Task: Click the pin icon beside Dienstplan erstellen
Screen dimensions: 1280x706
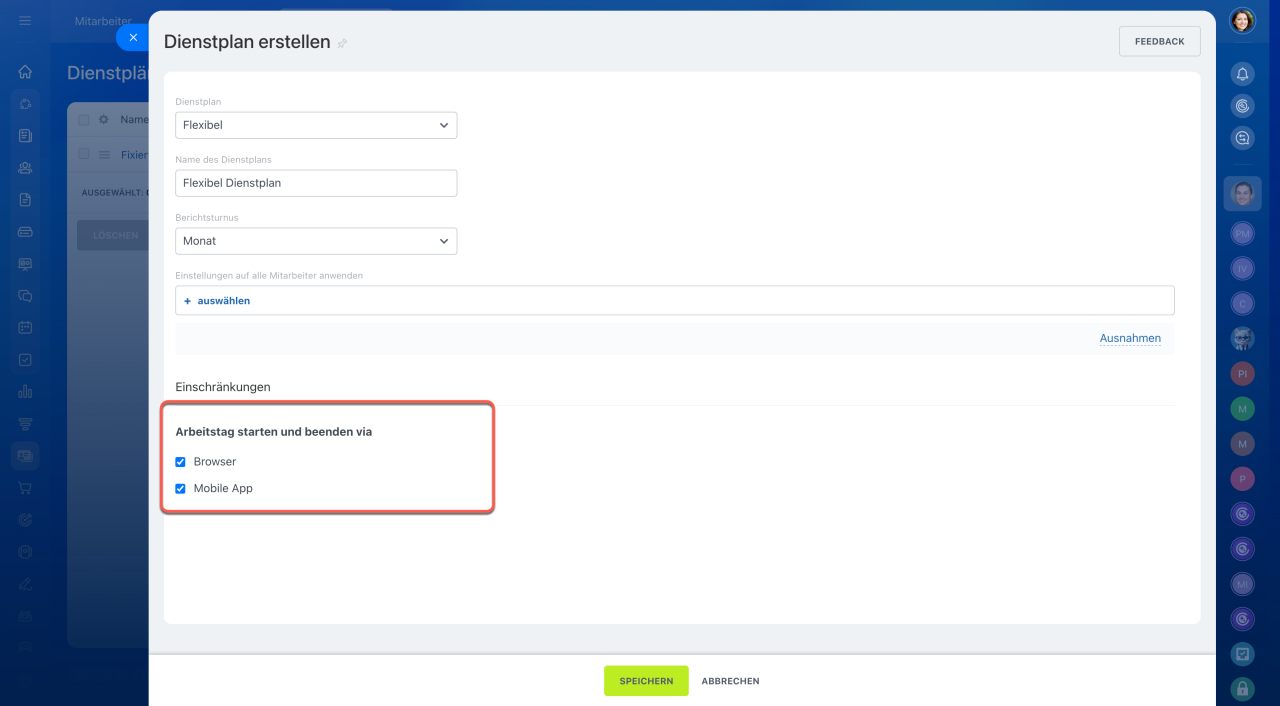Action: [342, 44]
